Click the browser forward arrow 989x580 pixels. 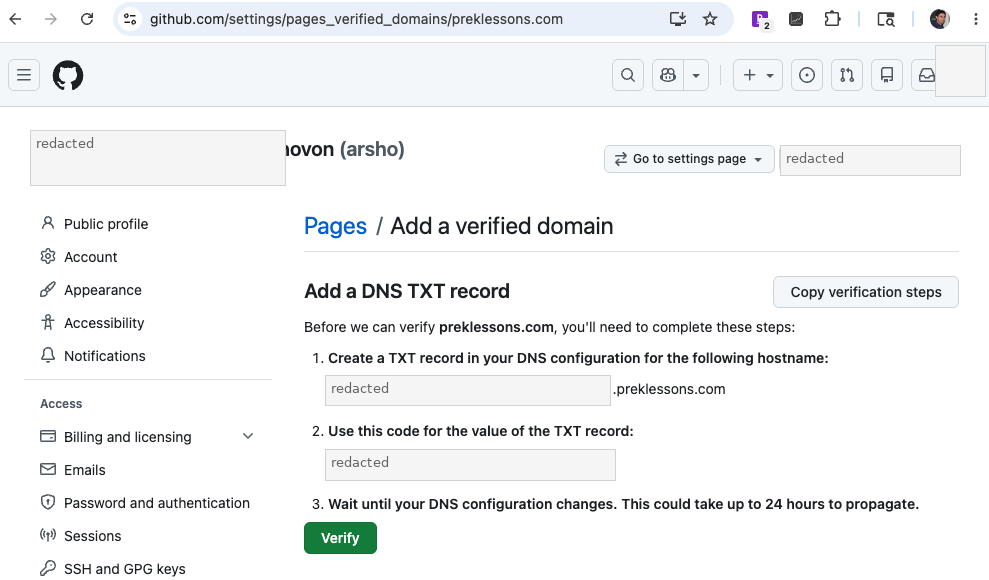[x=51, y=19]
